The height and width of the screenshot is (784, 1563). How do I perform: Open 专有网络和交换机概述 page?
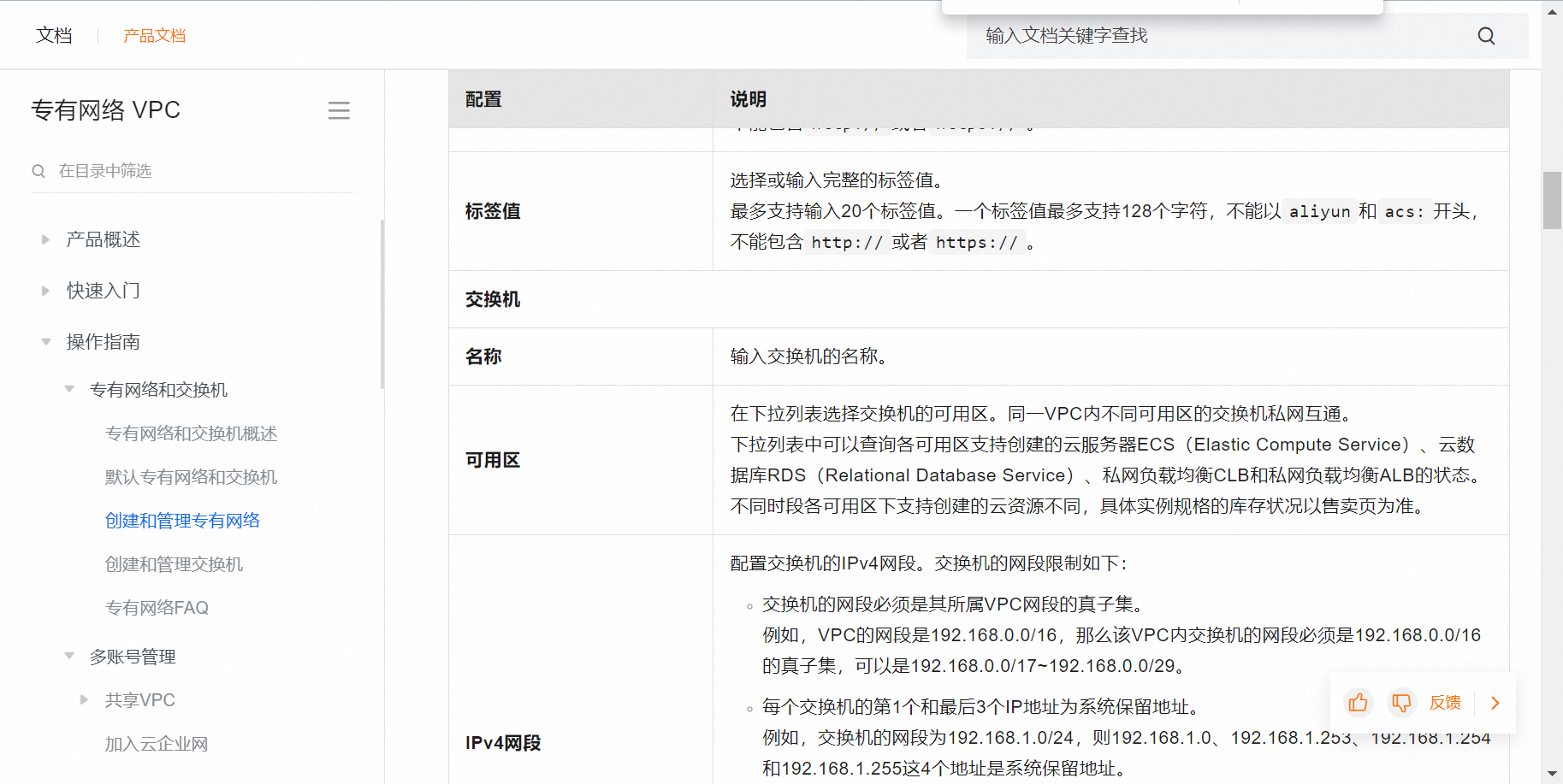191,433
